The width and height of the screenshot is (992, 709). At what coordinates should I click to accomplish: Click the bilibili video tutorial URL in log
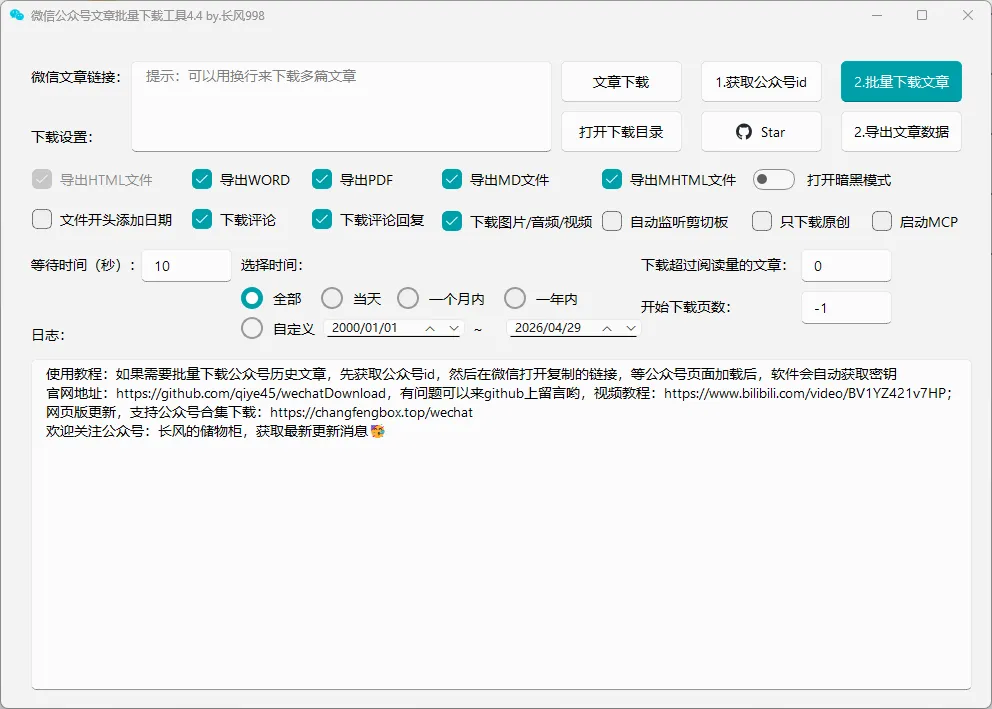pos(805,393)
